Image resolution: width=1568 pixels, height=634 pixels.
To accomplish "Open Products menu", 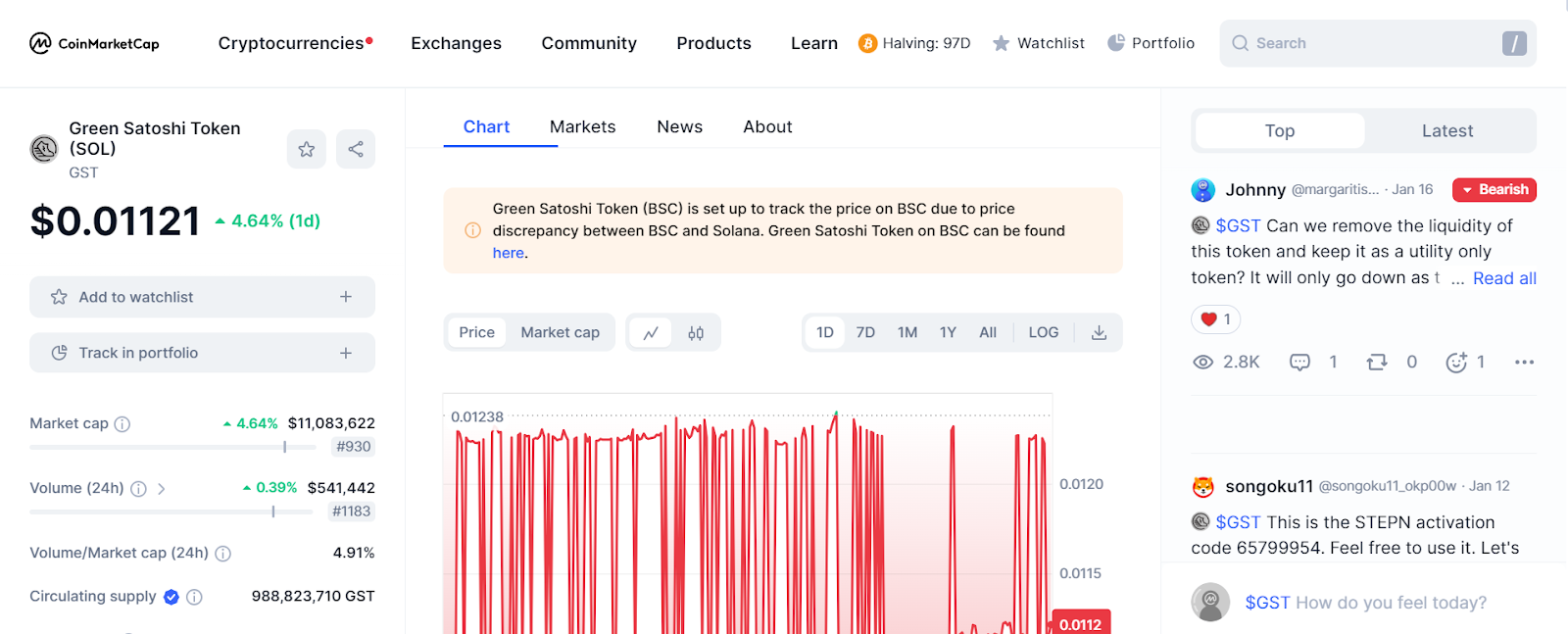I will pos(713,43).
